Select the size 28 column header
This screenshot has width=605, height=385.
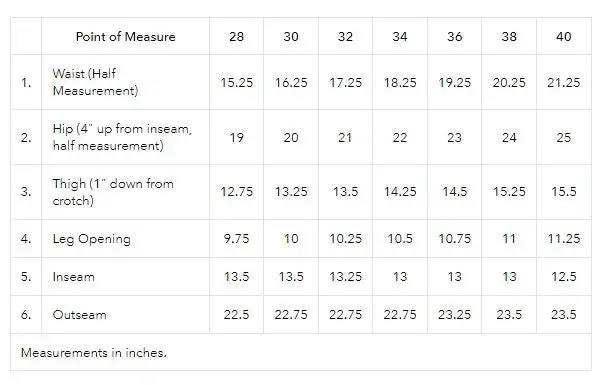236,37
